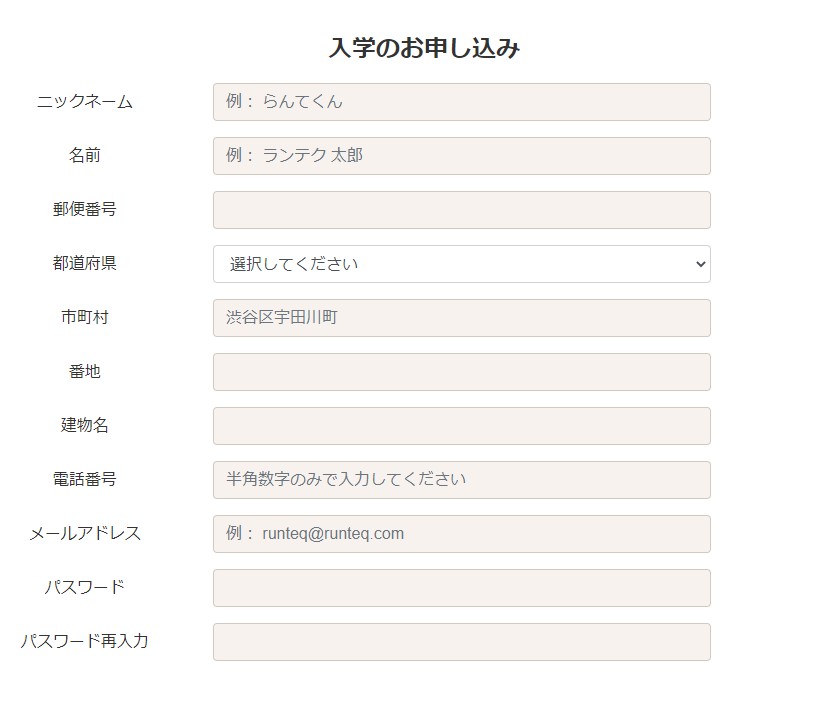
Task: Select the パスワード再入力 confirmation field
Action: (x=462, y=642)
